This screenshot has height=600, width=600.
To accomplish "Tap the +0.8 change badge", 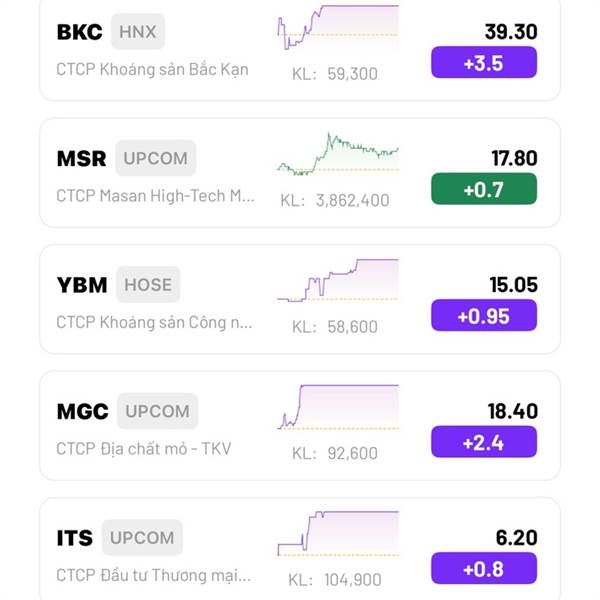I will point(484,568).
